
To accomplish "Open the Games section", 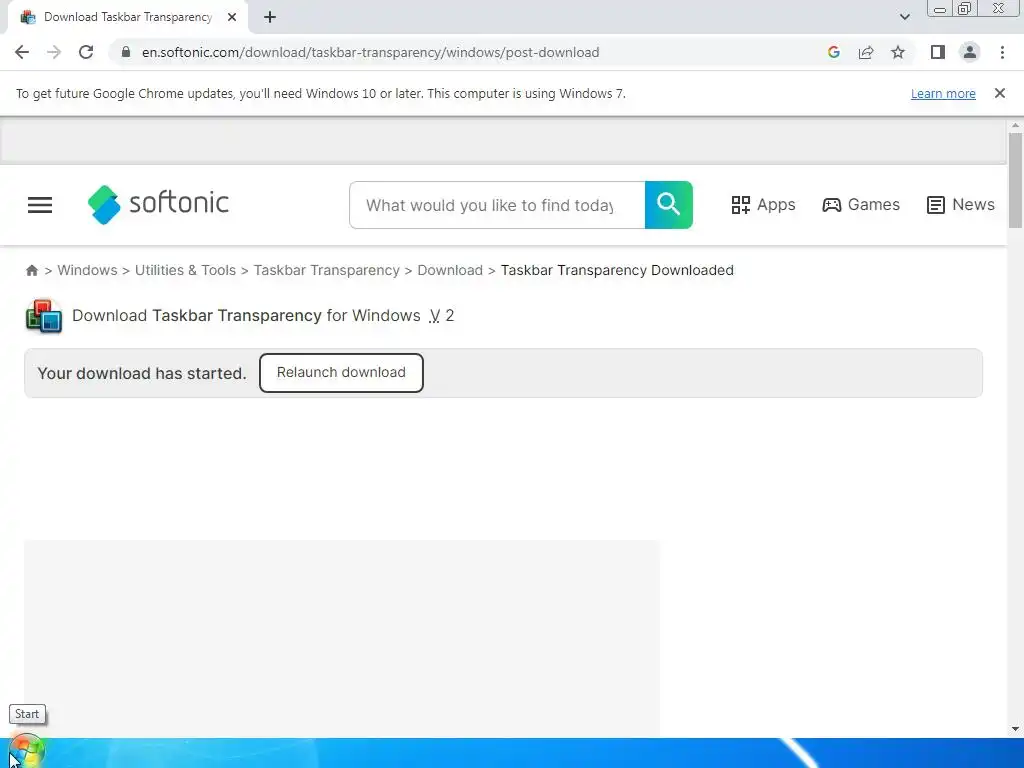I will pos(861,205).
